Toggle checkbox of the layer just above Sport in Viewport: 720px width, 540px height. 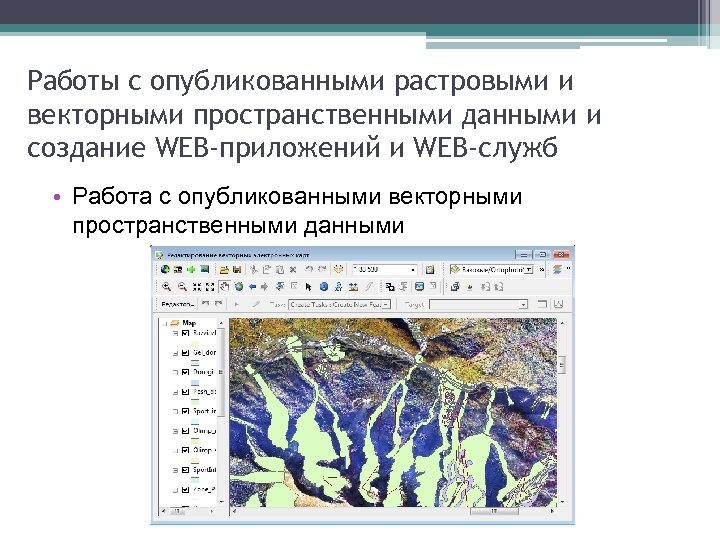186,392
